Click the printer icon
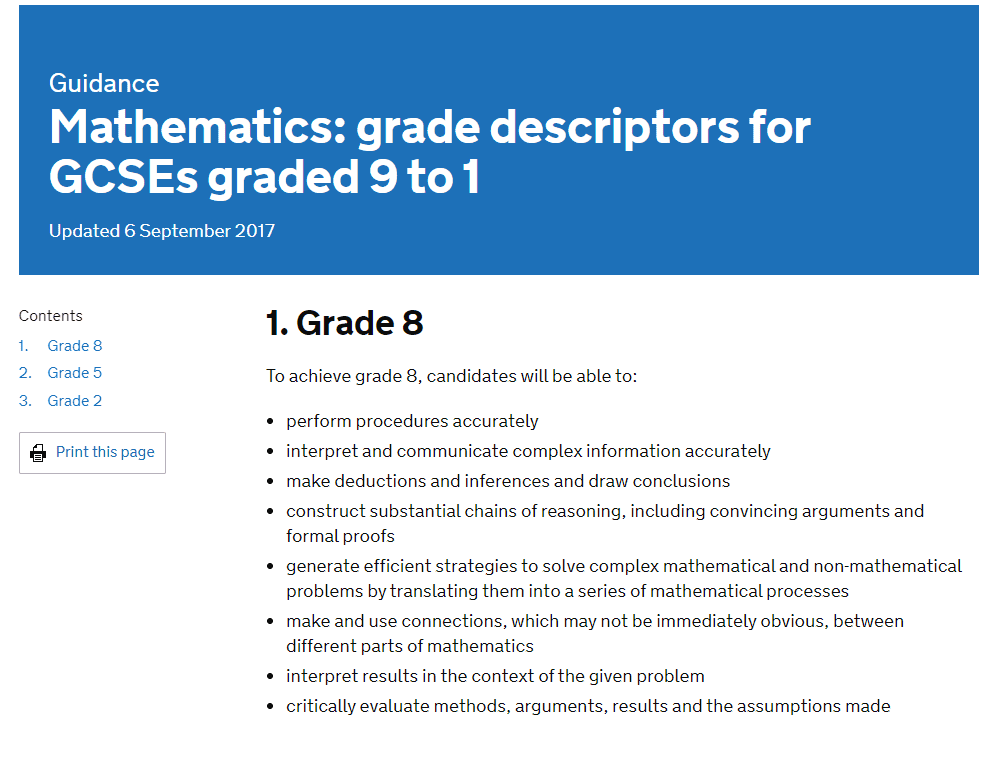The width and height of the screenshot is (995, 773). tap(38, 453)
